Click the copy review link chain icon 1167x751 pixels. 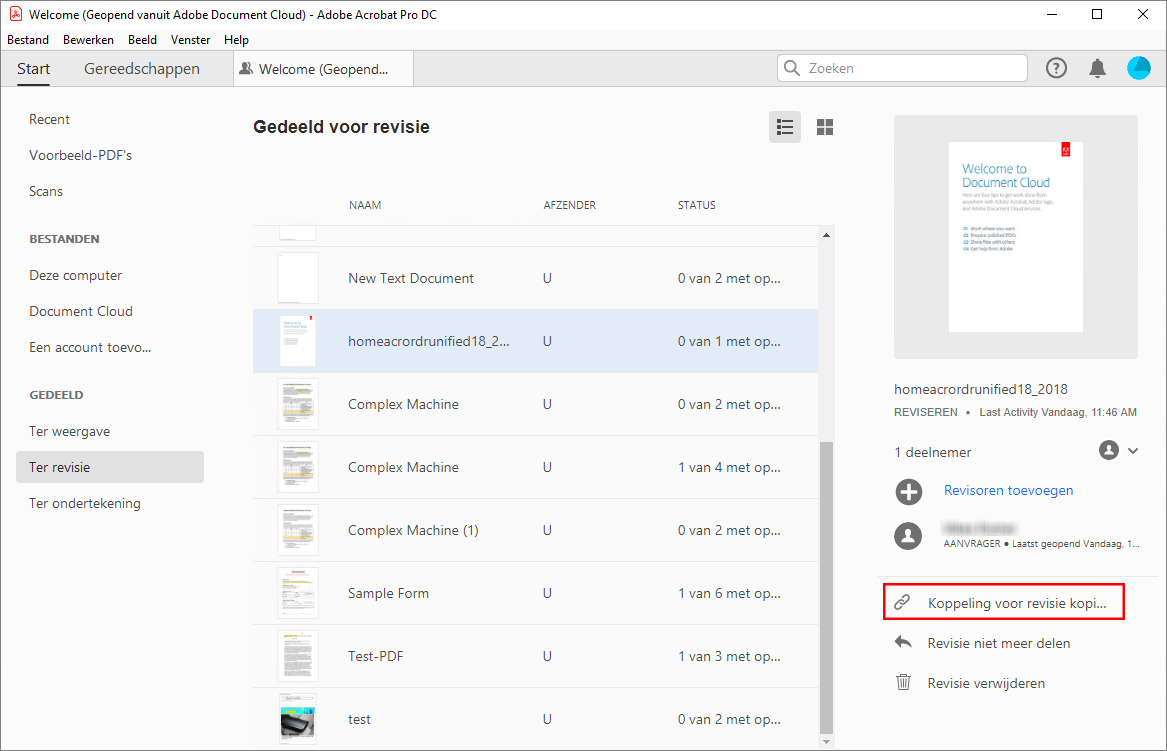tap(903, 603)
